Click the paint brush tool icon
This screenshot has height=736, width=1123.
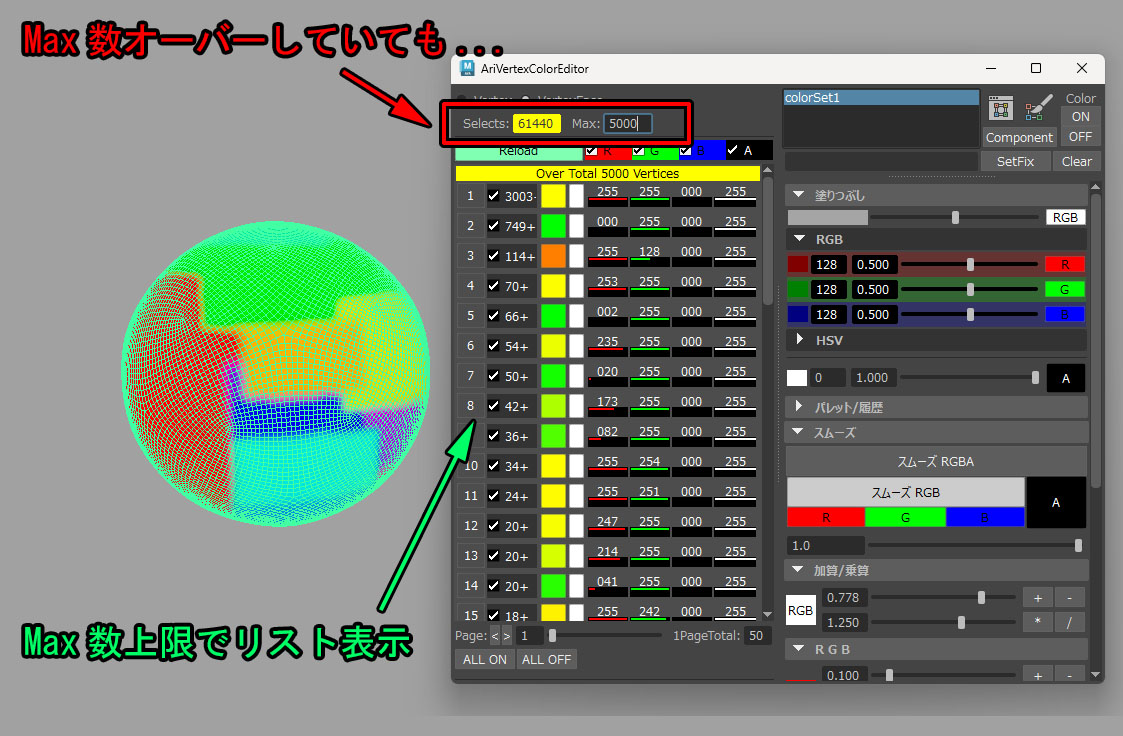point(1038,107)
